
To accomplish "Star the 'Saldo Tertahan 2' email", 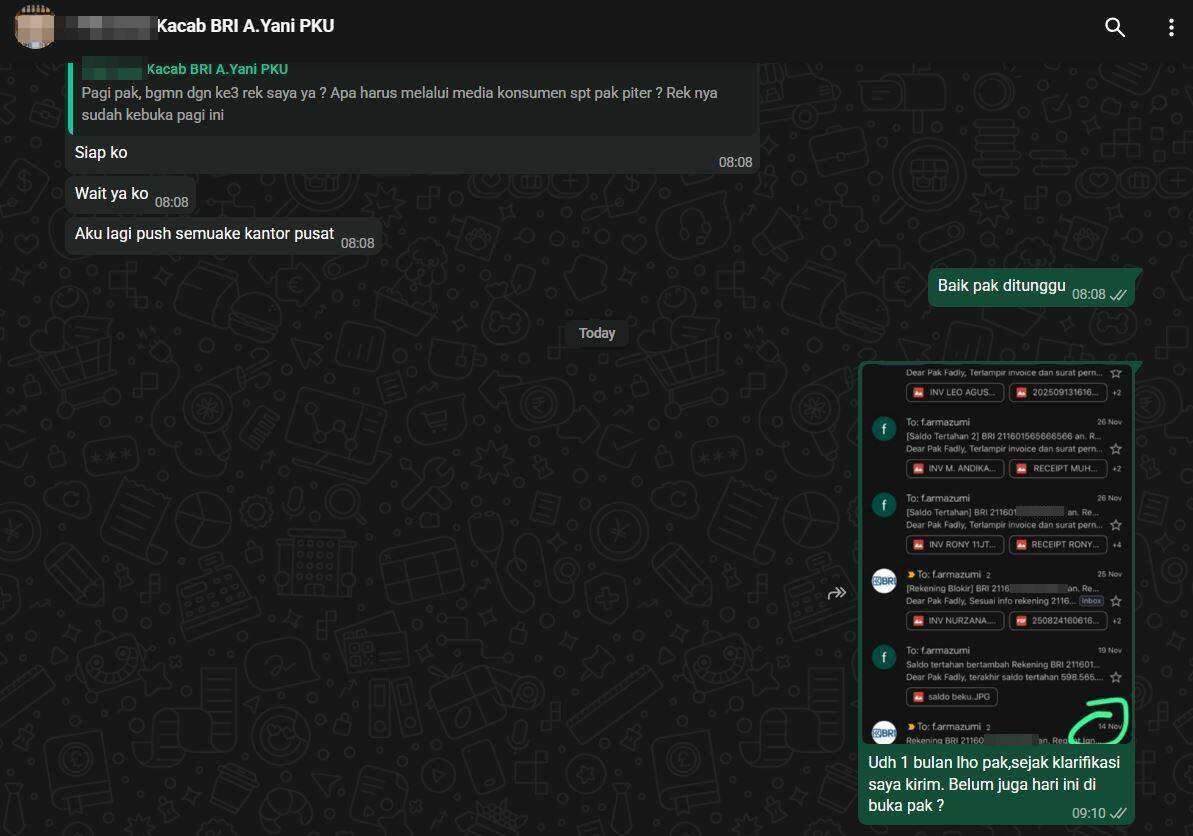I will tap(1116, 449).
